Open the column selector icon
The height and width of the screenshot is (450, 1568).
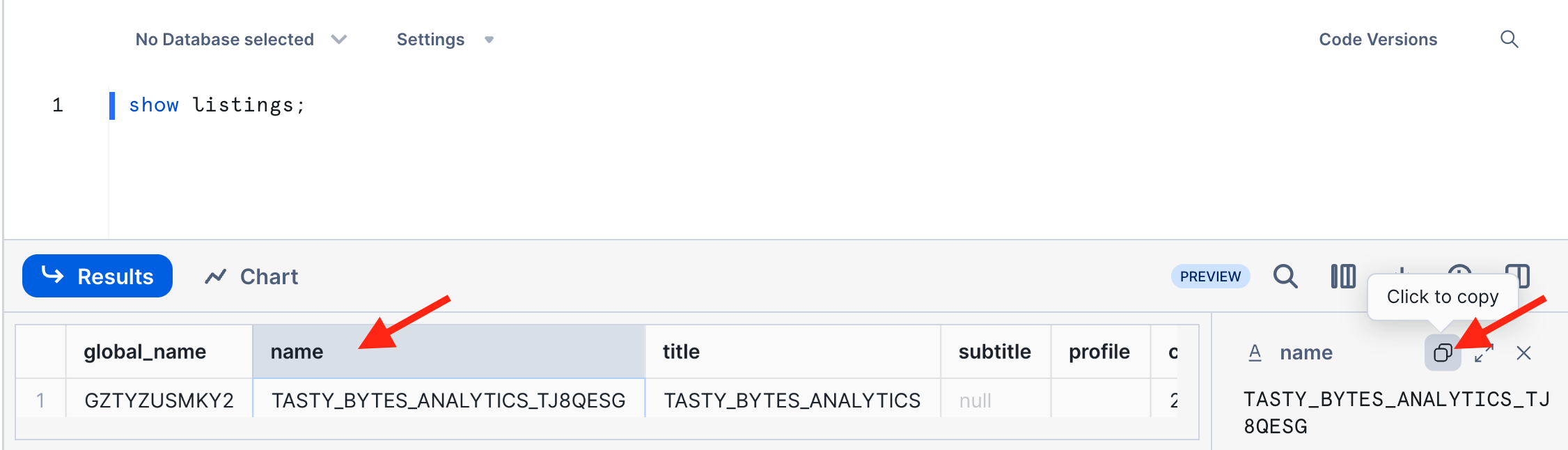[x=1343, y=277]
